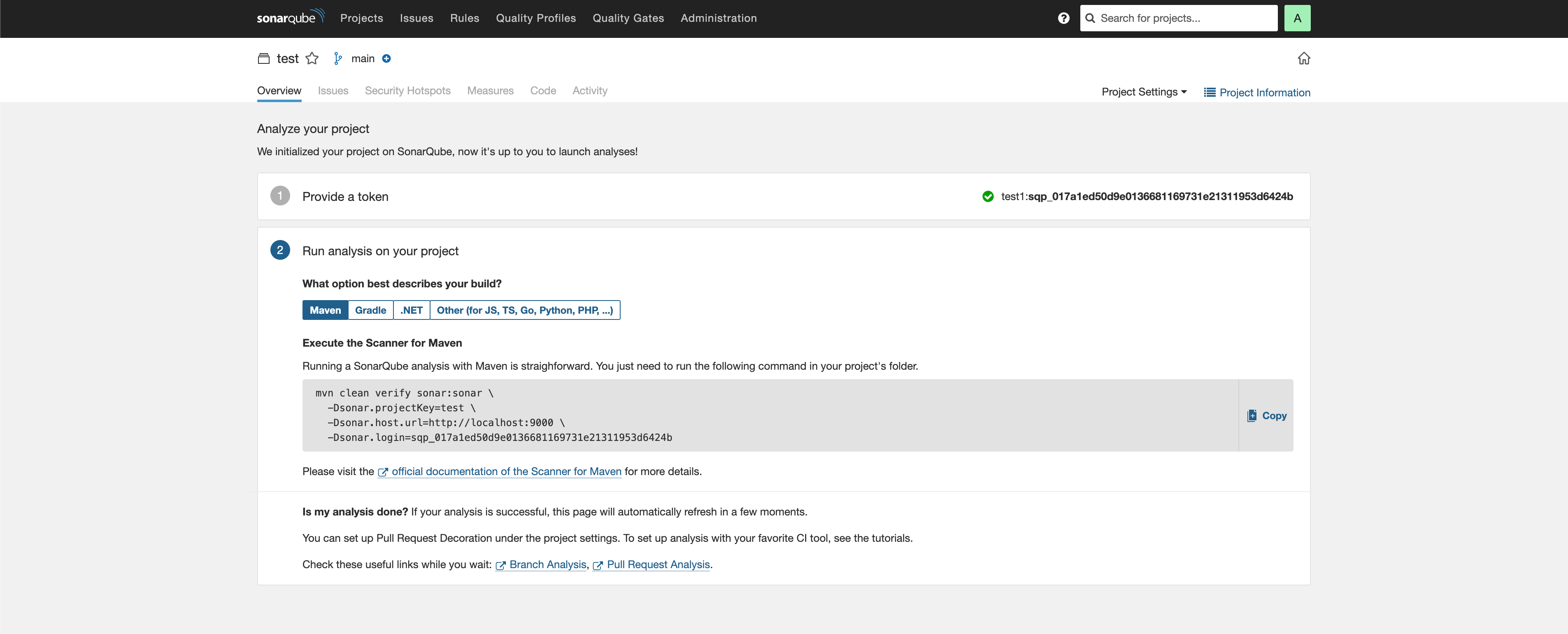The height and width of the screenshot is (634, 1568).
Task: Open official Scanner for Maven documentation link
Action: tap(506, 471)
